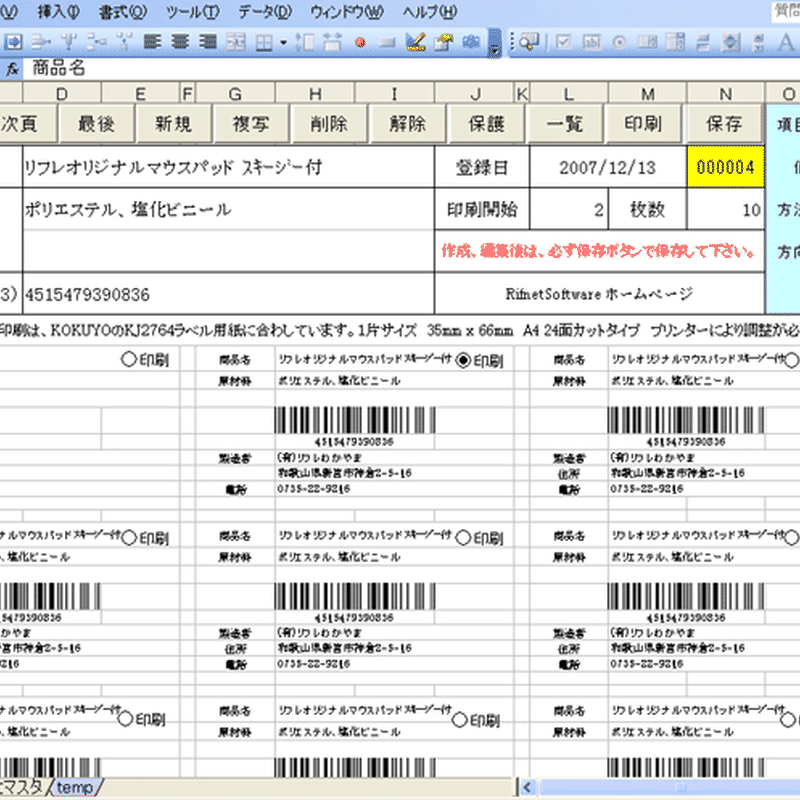800x800 pixels.
Task: Open the RifnetSoftware ホームページ link
Action: click(x=599, y=294)
